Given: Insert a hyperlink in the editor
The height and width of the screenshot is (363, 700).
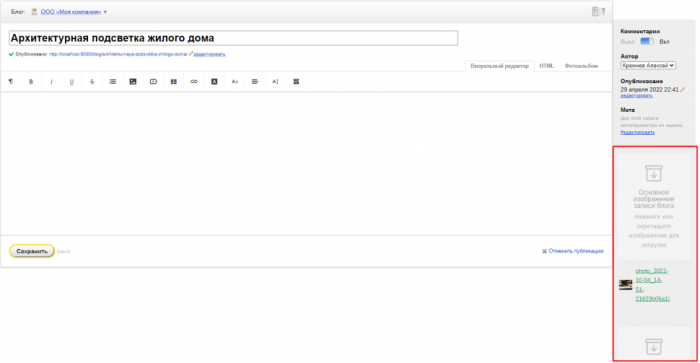Looking at the screenshot, I should (194, 82).
